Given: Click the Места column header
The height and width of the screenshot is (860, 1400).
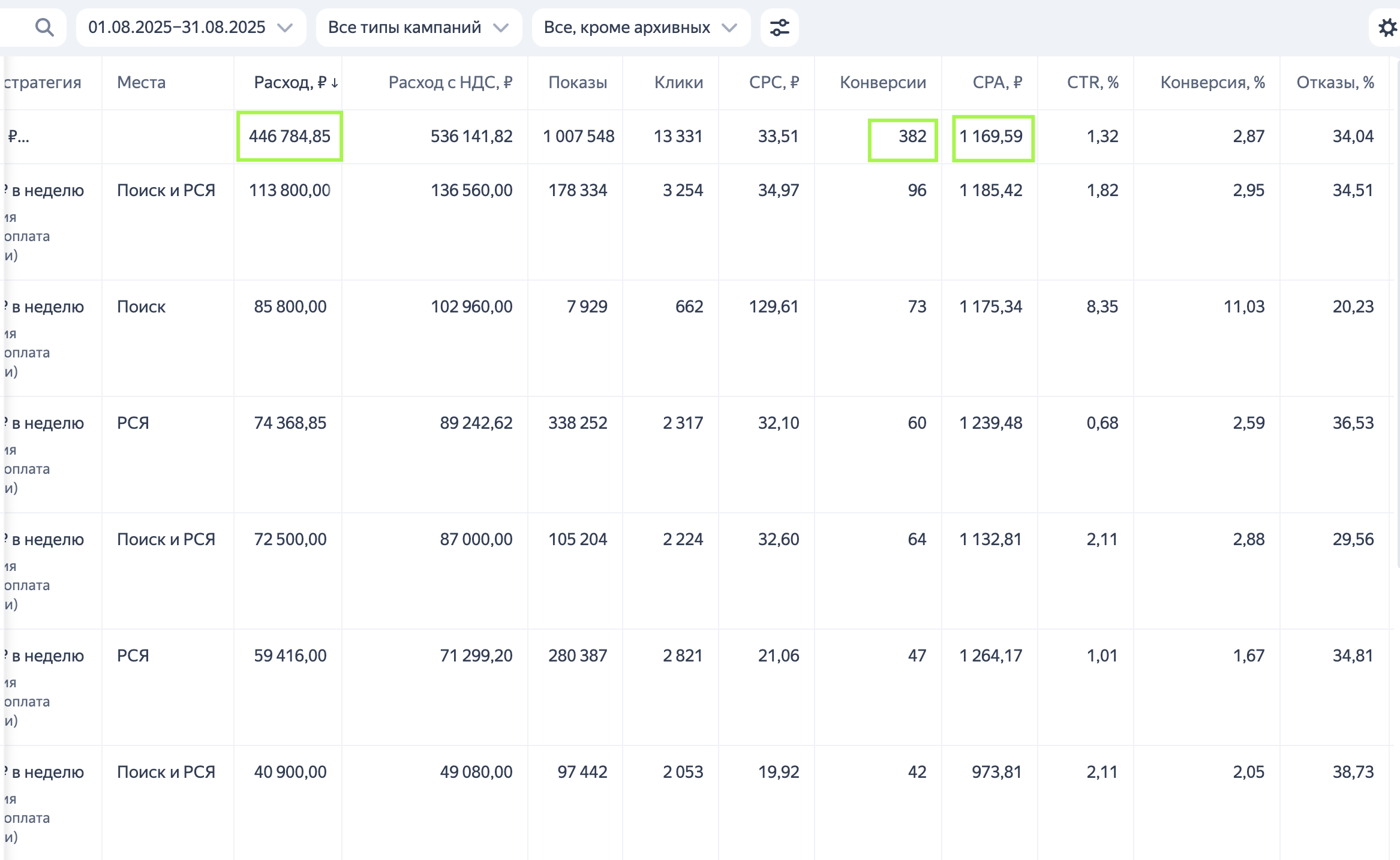Looking at the screenshot, I should (141, 83).
